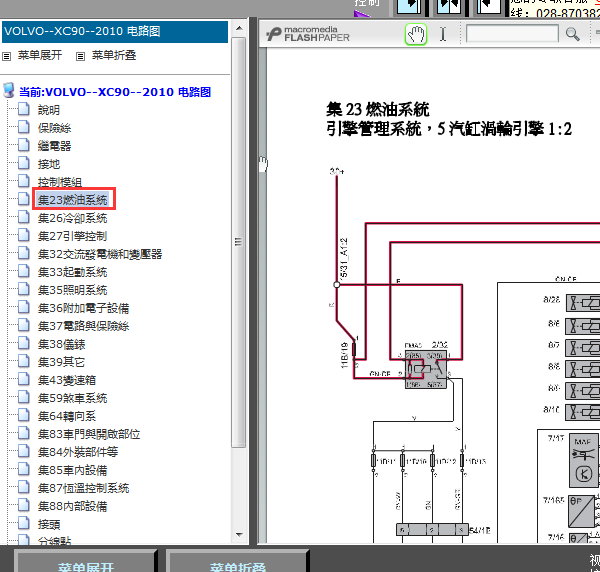Click the page icon beside 接頭
Screen dimensions: 600x572
(24, 522)
